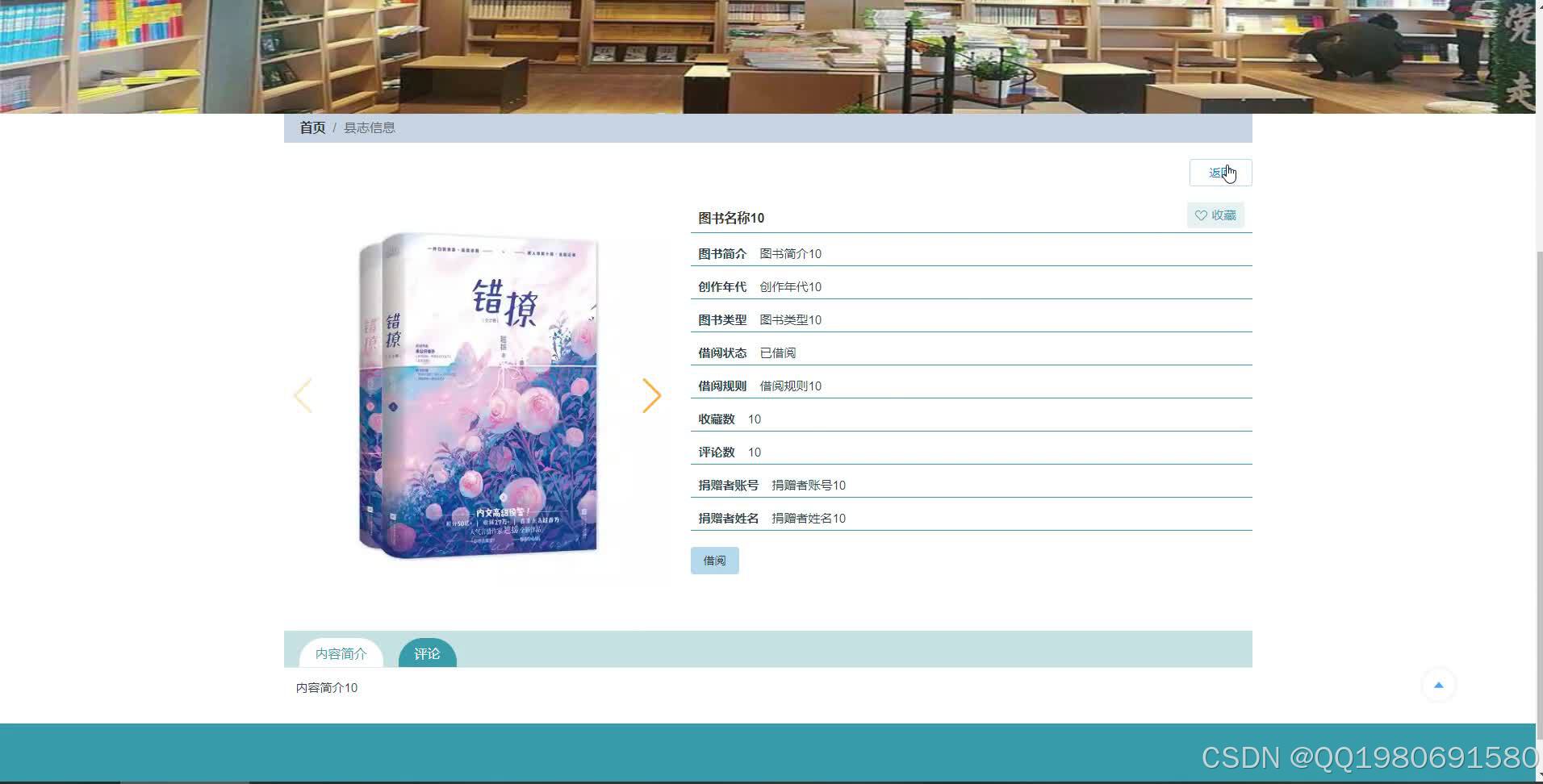The height and width of the screenshot is (784, 1543).
Task: Click the 捐赠者姓名10 donor name text
Action: (x=808, y=518)
